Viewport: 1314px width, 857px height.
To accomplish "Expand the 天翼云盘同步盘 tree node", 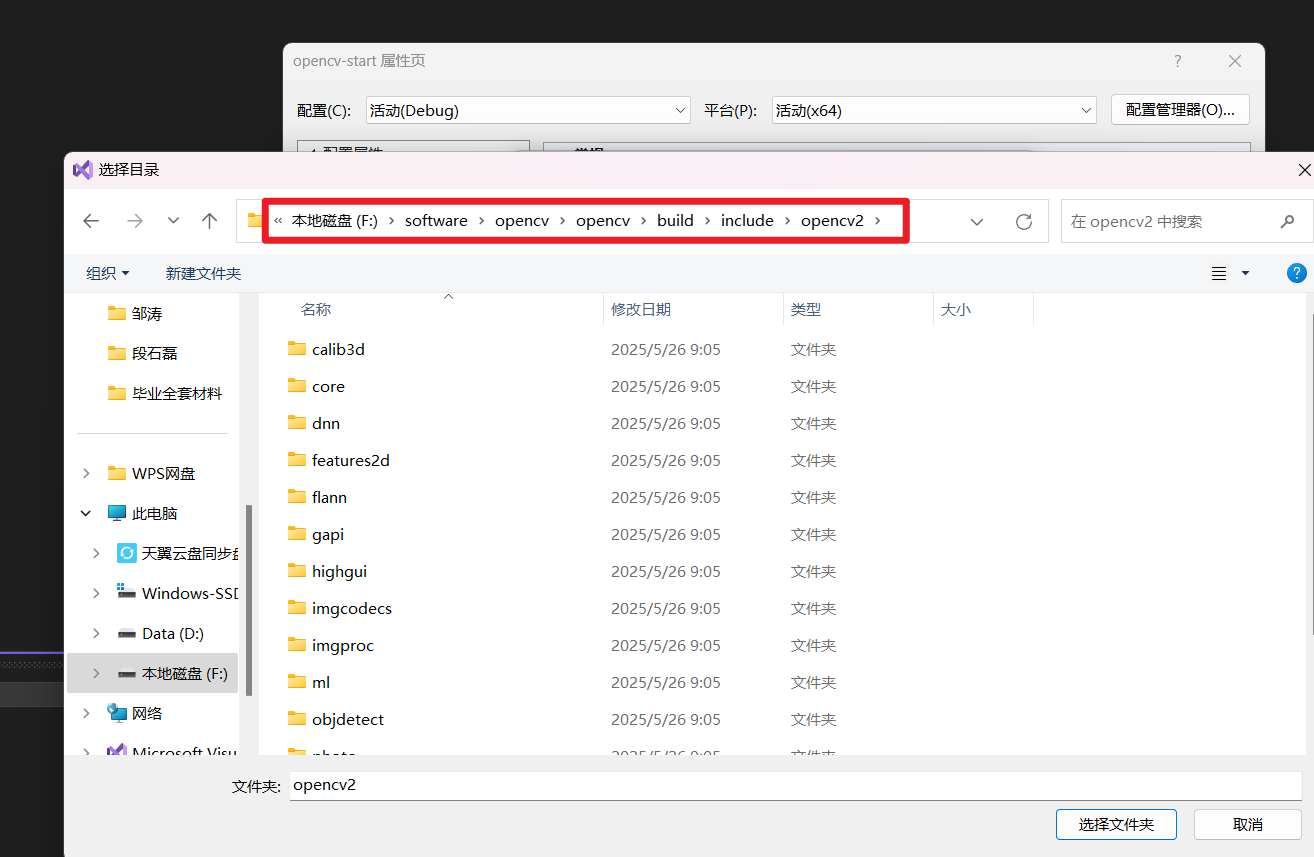I will pos(96,553).
